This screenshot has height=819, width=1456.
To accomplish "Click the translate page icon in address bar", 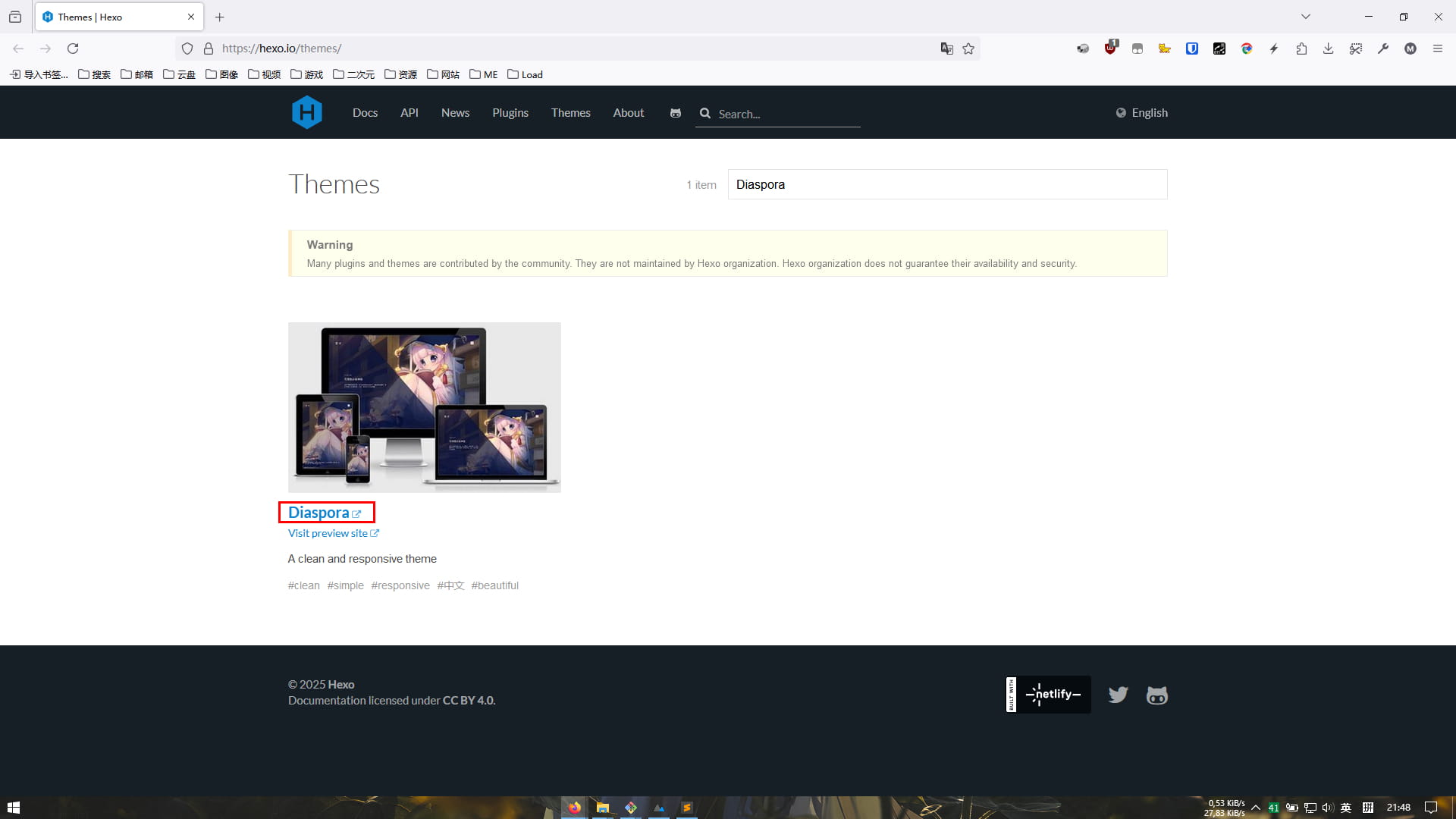I will tap(946, 49).
